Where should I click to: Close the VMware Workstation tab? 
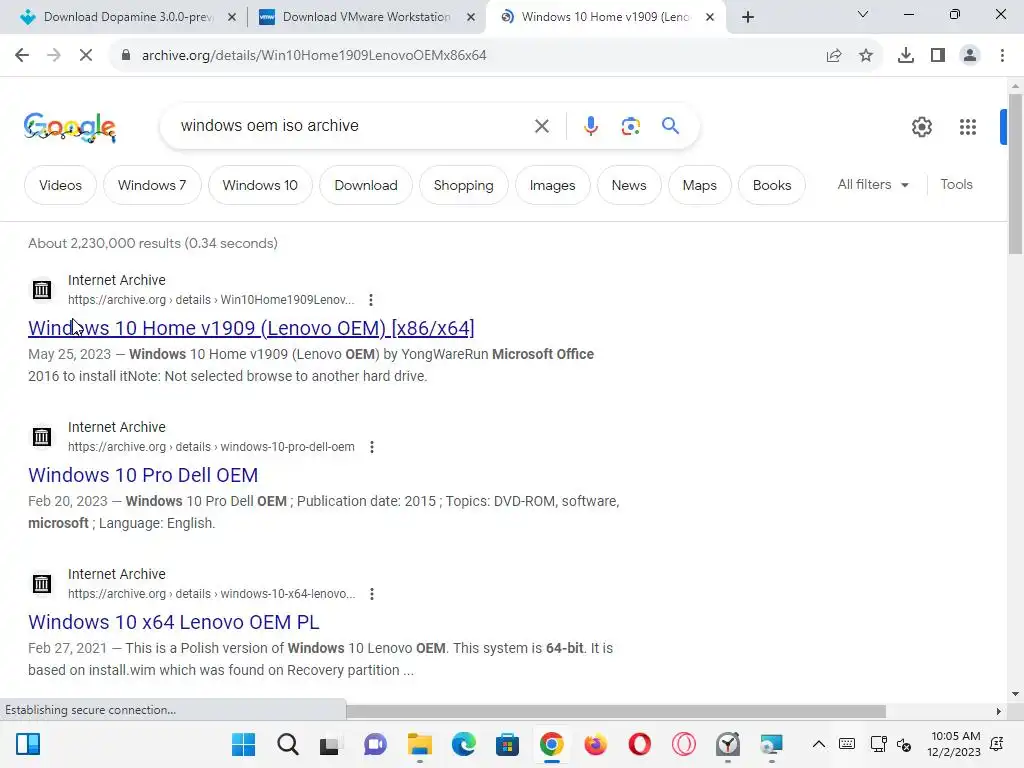[471, 18]
